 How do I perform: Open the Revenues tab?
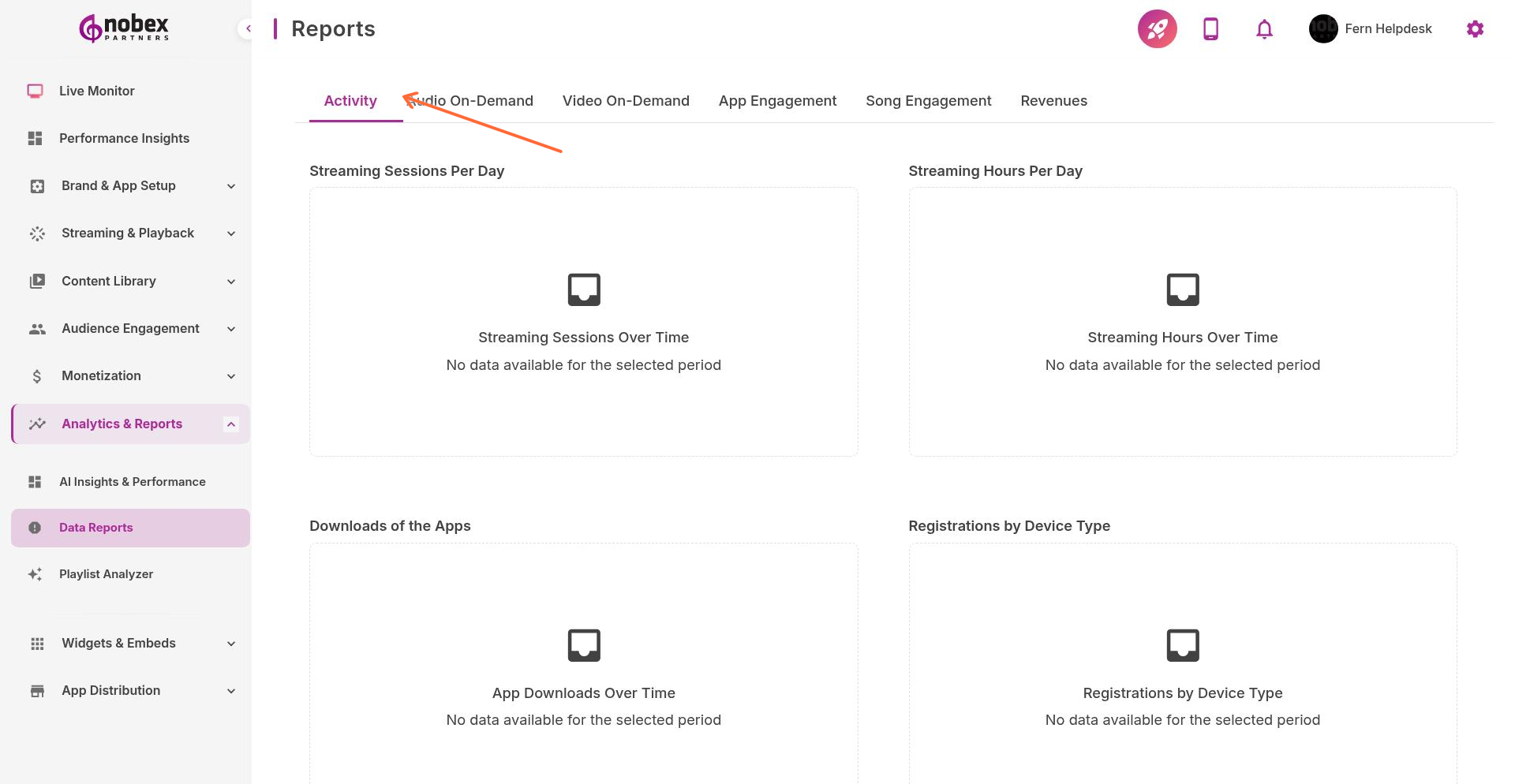point(1054,100)
